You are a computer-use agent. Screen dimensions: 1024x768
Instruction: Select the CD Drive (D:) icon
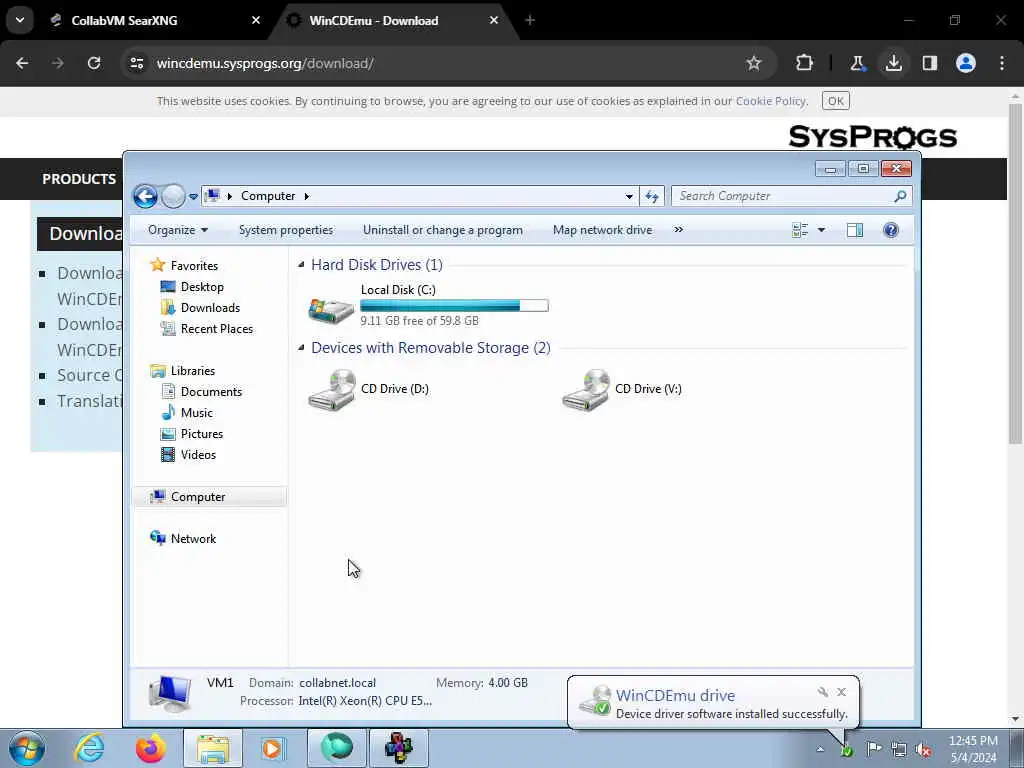pos(332,389)
